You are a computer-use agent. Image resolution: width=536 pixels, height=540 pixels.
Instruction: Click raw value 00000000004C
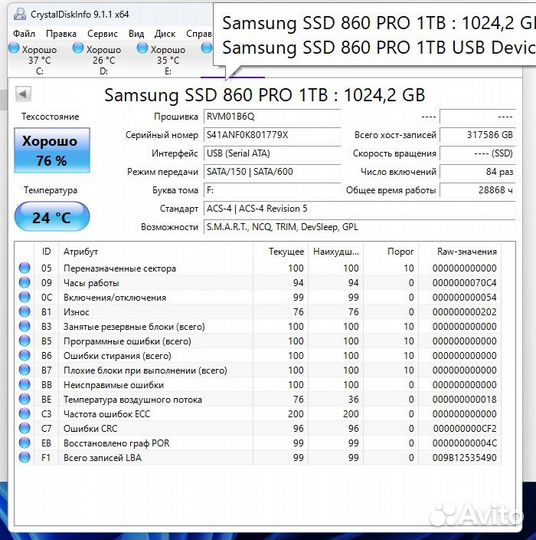point(464,443)
